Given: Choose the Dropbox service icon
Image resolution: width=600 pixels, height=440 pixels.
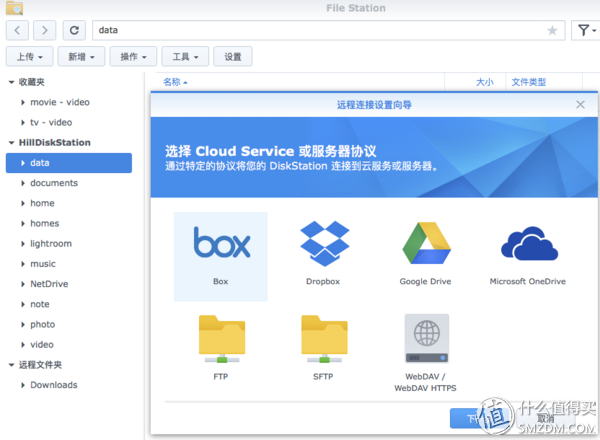Looking at the screenshot, I should pyautogui.click(x=324, y=244).
